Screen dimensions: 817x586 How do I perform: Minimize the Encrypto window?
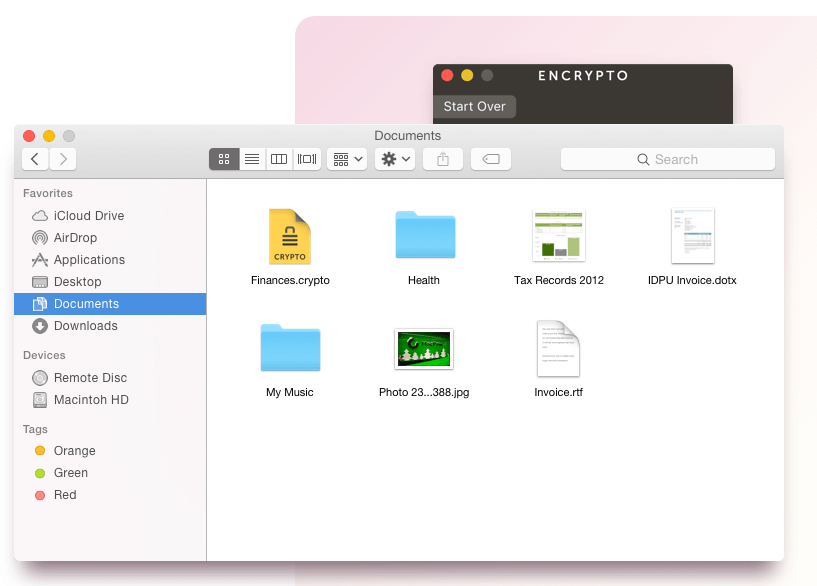pos(467,76)
